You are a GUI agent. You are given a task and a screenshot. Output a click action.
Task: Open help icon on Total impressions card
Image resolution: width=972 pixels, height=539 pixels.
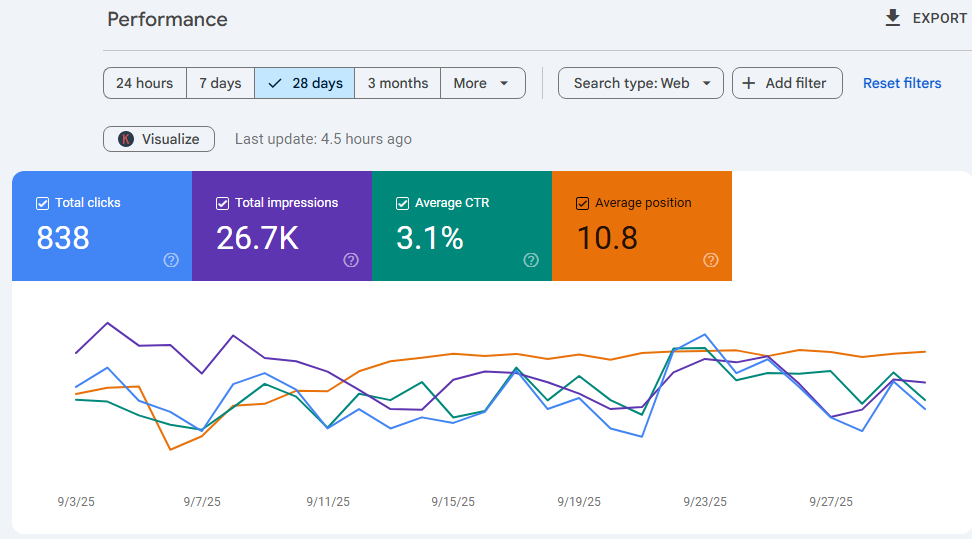[x=351, y=260]
